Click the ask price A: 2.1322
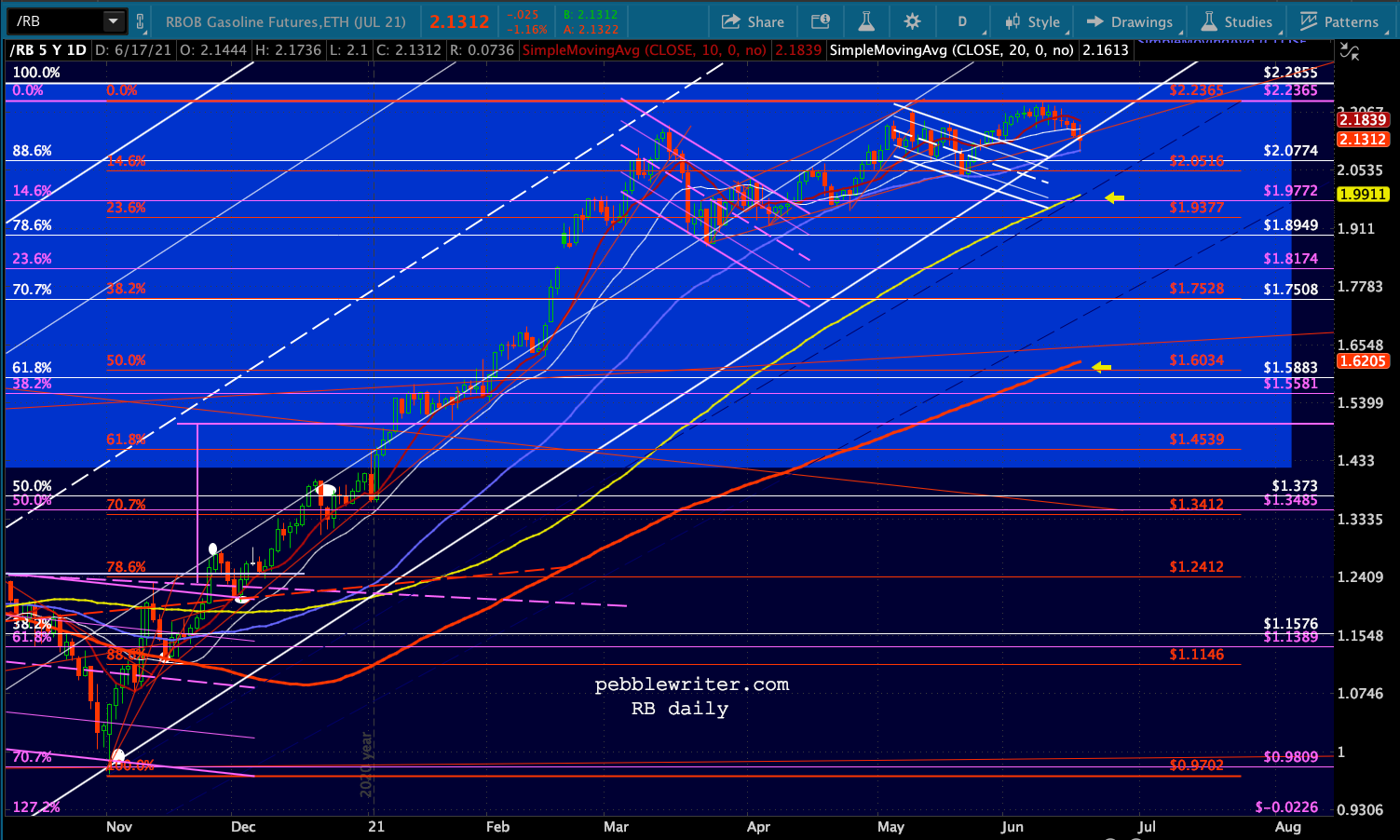Image resolution: width=1400 pixels, height=840 pixels. click(589, 29)
